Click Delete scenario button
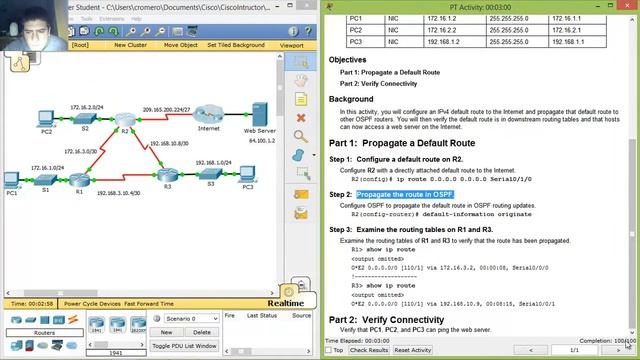 click(202, 332)
